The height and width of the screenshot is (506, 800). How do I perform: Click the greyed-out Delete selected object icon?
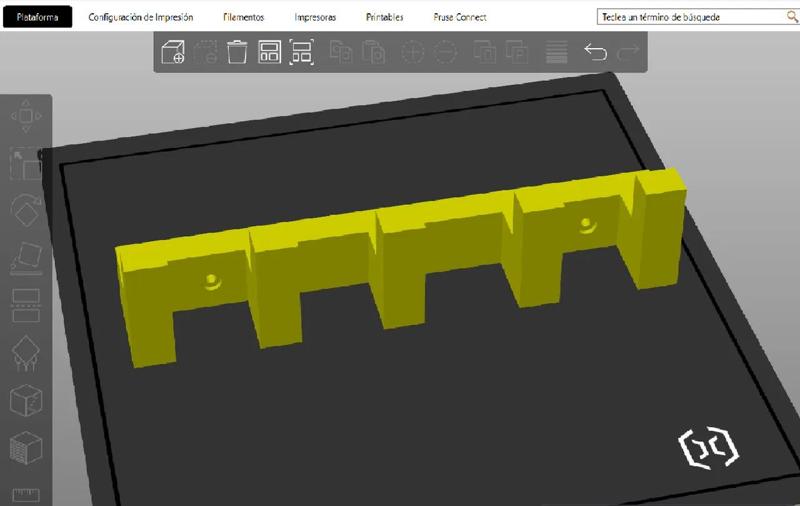tap(206, 52)
